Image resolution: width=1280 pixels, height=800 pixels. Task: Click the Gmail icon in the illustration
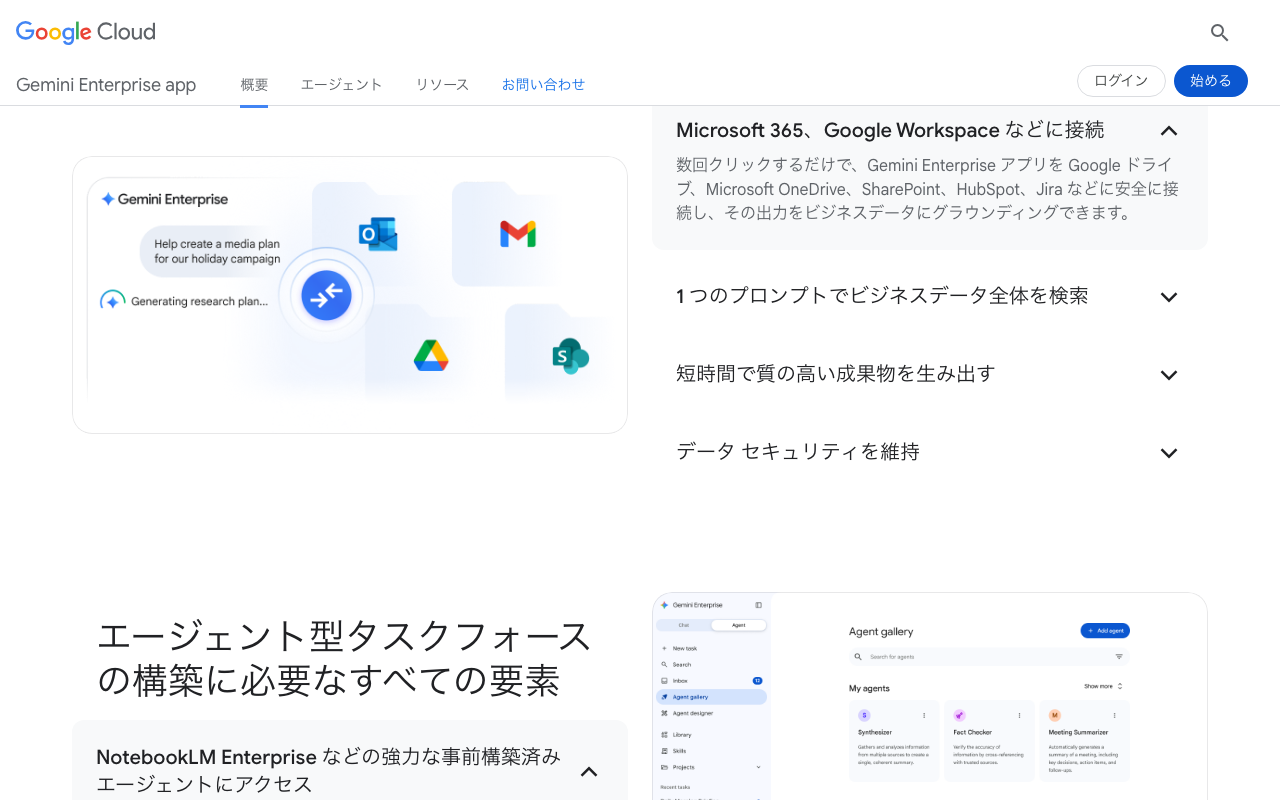[x=518, y=234]
